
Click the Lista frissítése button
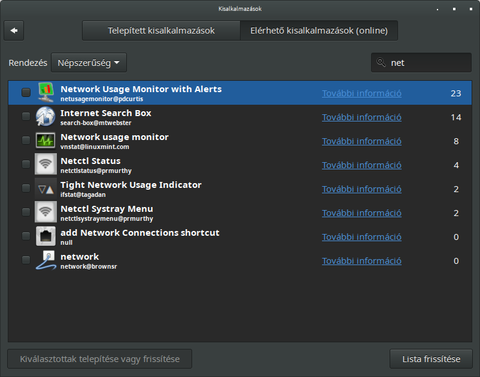(431, 359)
